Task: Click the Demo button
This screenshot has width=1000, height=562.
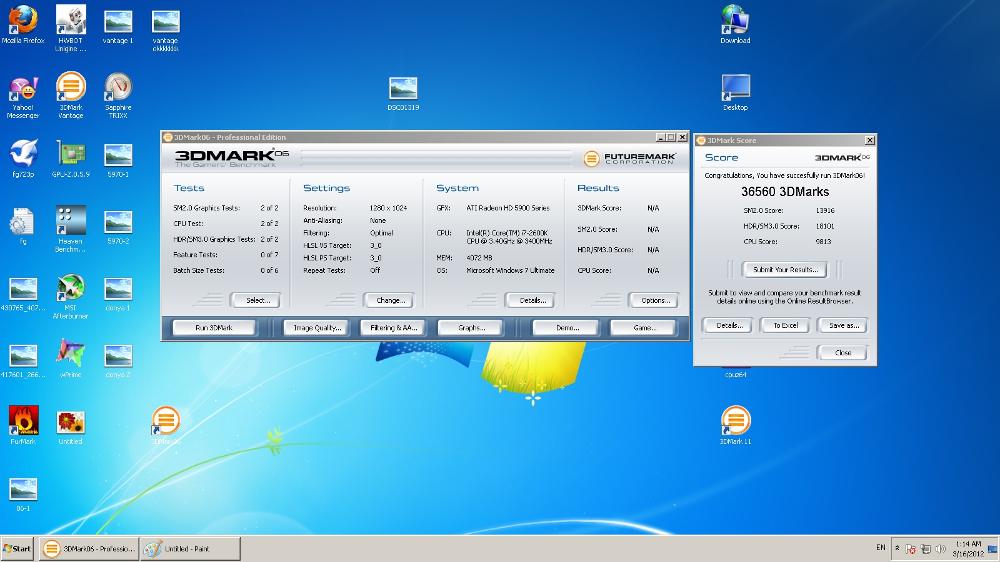Action: click(x=566, y=327)
